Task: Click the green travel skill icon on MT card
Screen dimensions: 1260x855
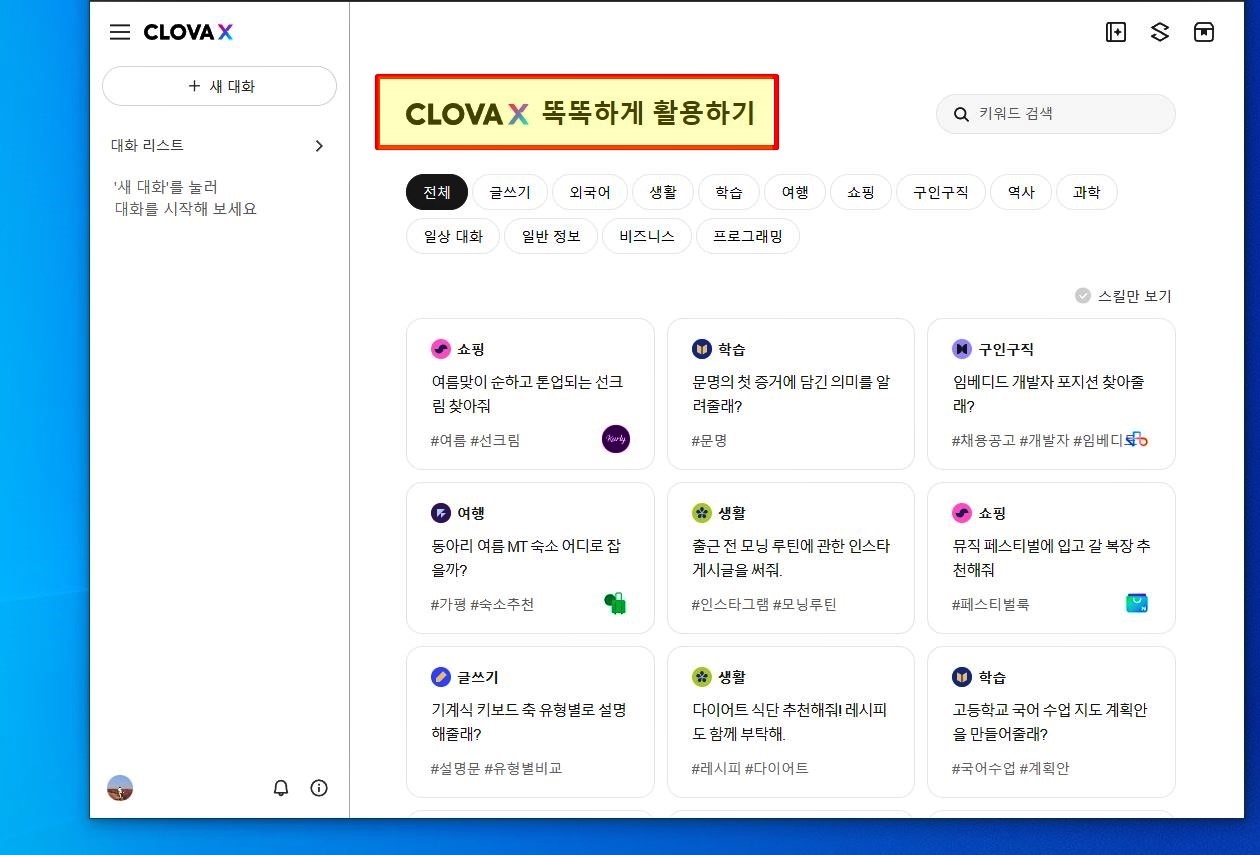Action: coord(615,603)
